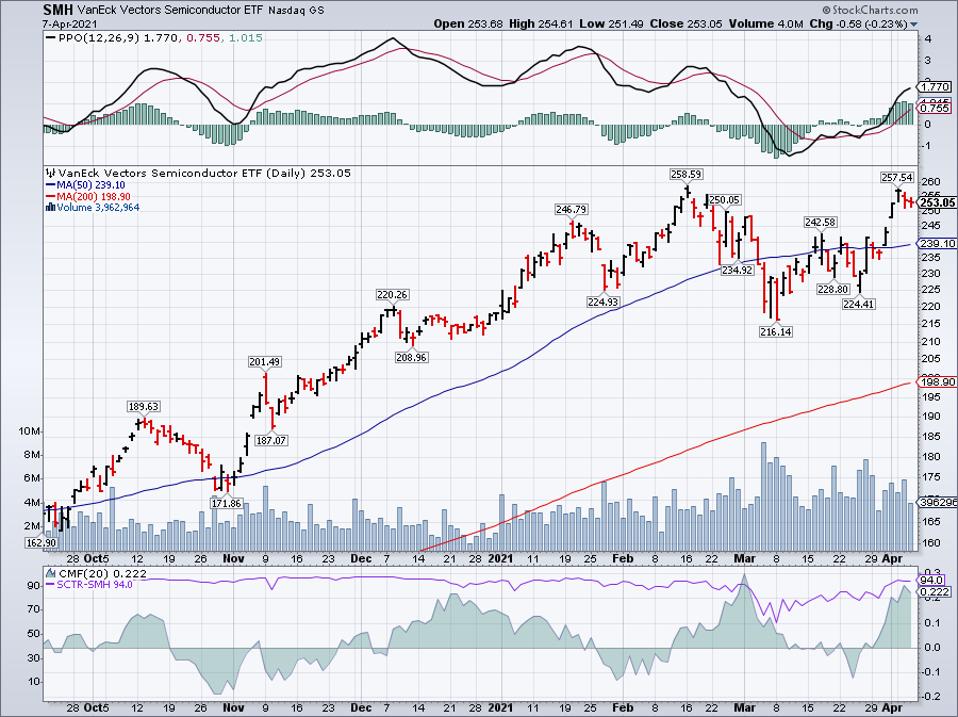Click the 234.92 price callout

tap(737, 269)
